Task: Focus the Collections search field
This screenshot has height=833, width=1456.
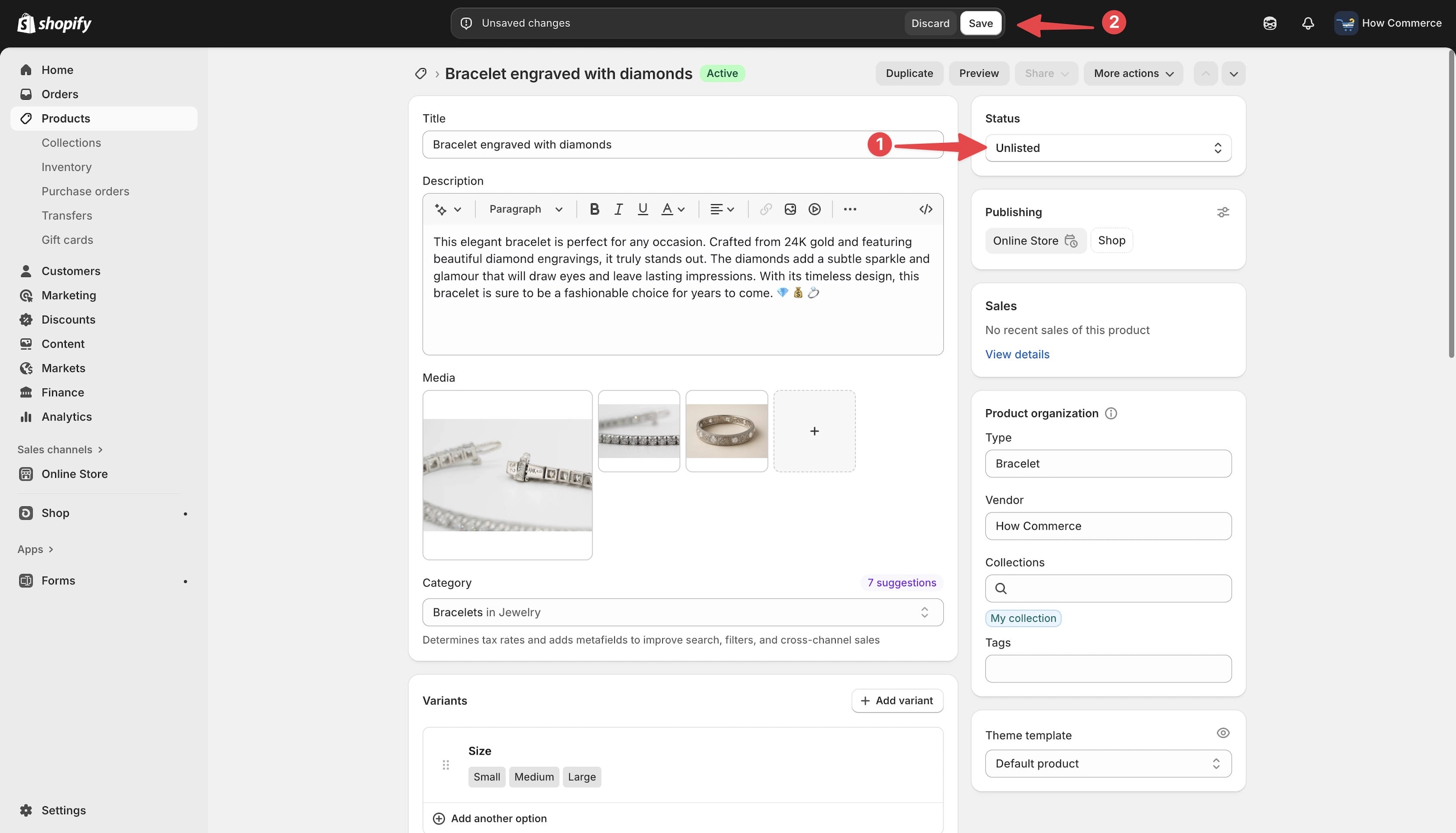Action: [x=1108, y=588]
